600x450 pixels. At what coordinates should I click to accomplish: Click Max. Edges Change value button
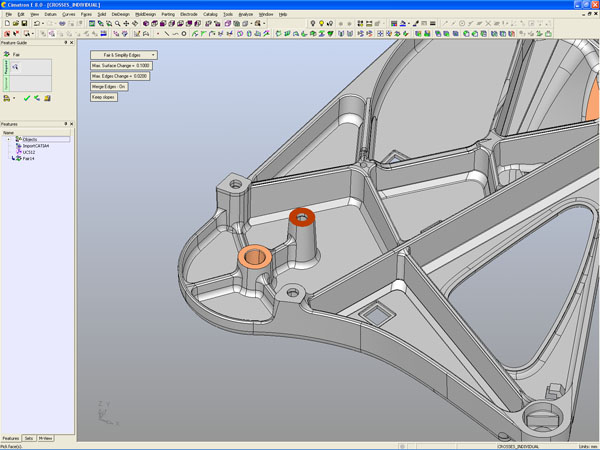tap(119, 76)
